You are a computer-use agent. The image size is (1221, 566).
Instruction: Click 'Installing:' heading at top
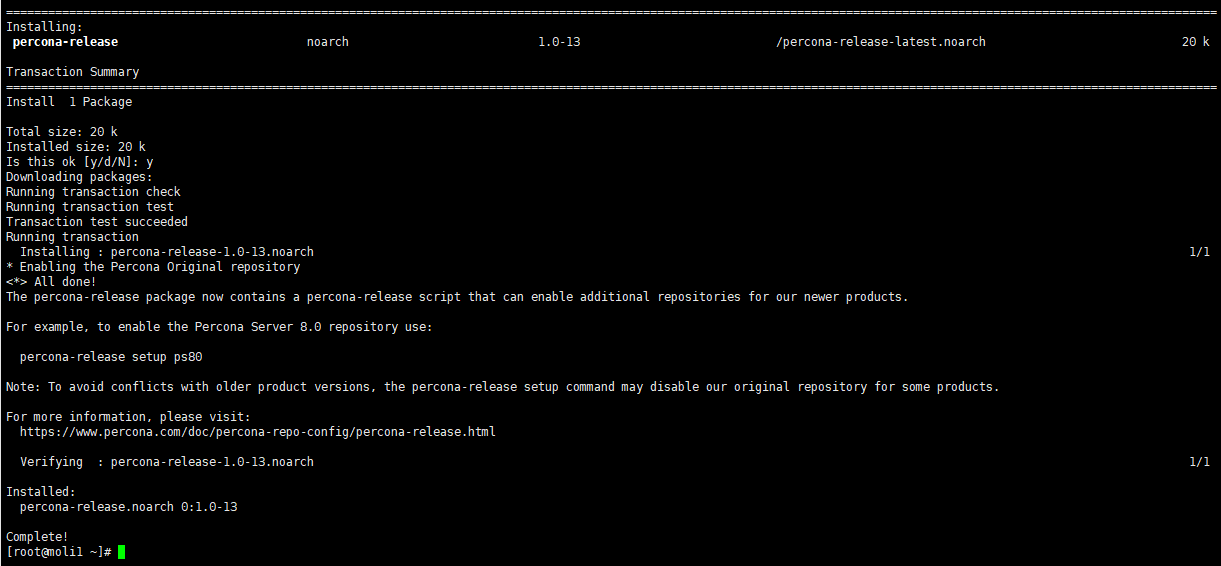click(45, 27)
